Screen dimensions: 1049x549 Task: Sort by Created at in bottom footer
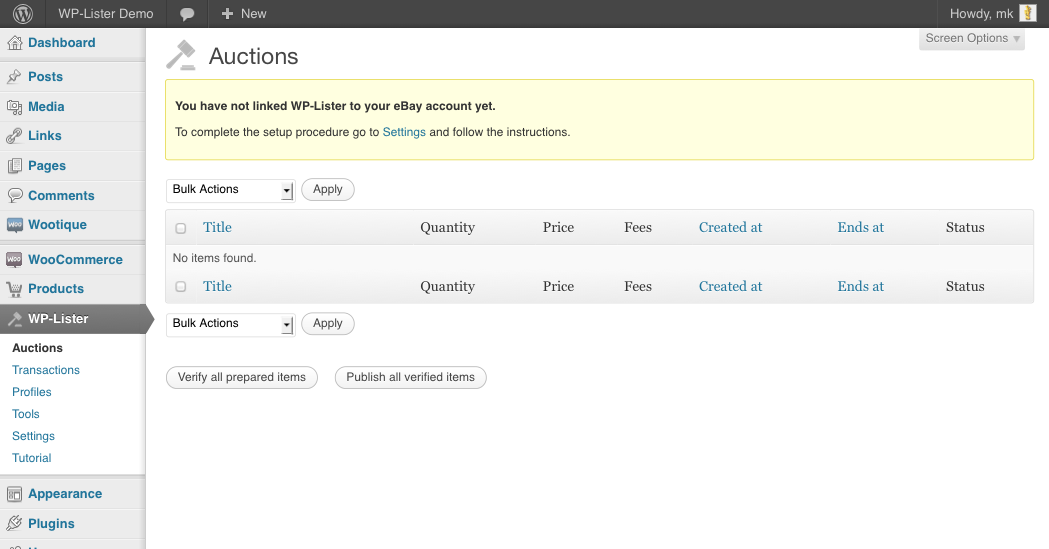(731, 286)
